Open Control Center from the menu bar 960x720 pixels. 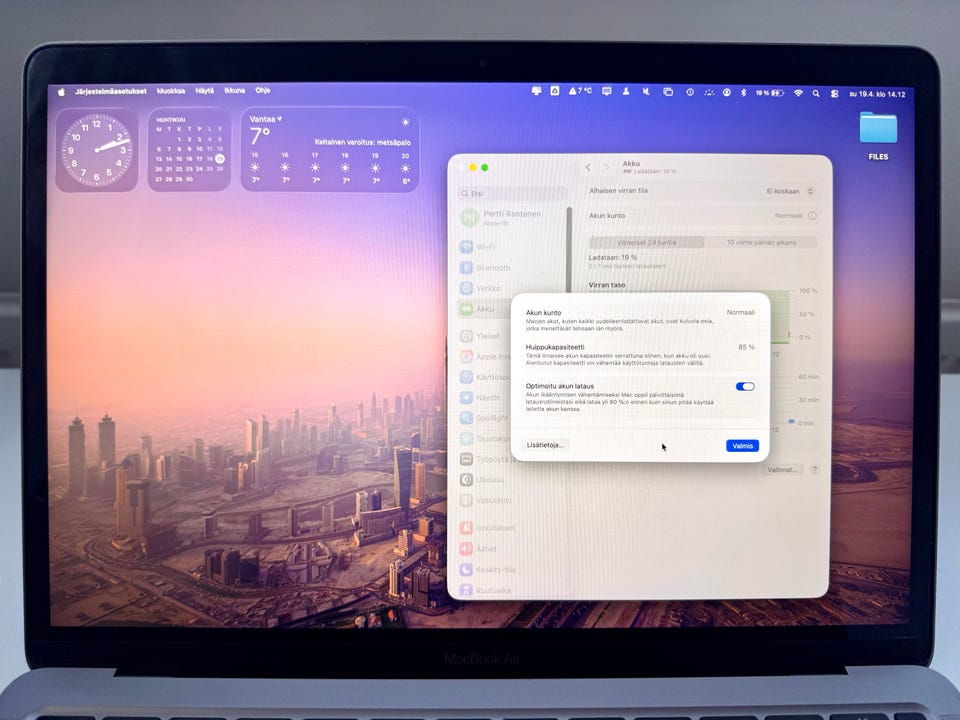point(834,94)
